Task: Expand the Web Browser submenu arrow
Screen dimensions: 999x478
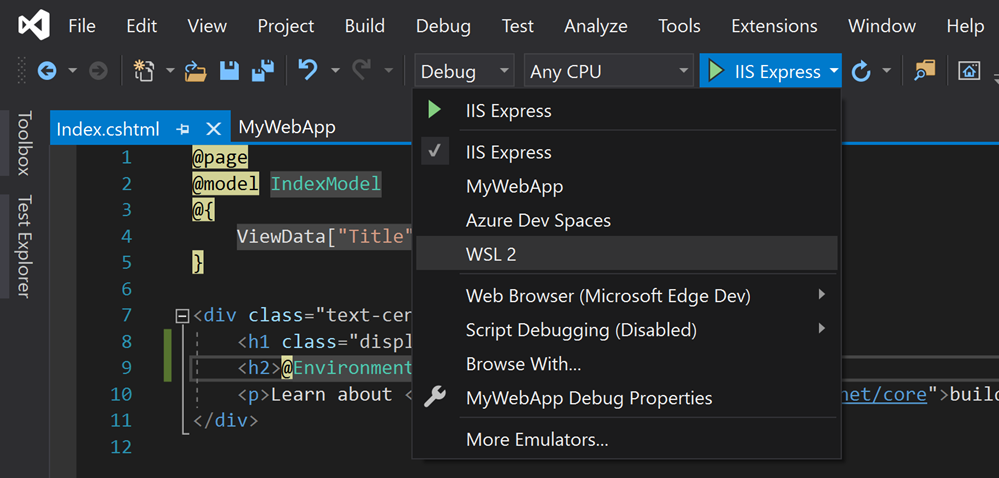Action: click(822, 294)
